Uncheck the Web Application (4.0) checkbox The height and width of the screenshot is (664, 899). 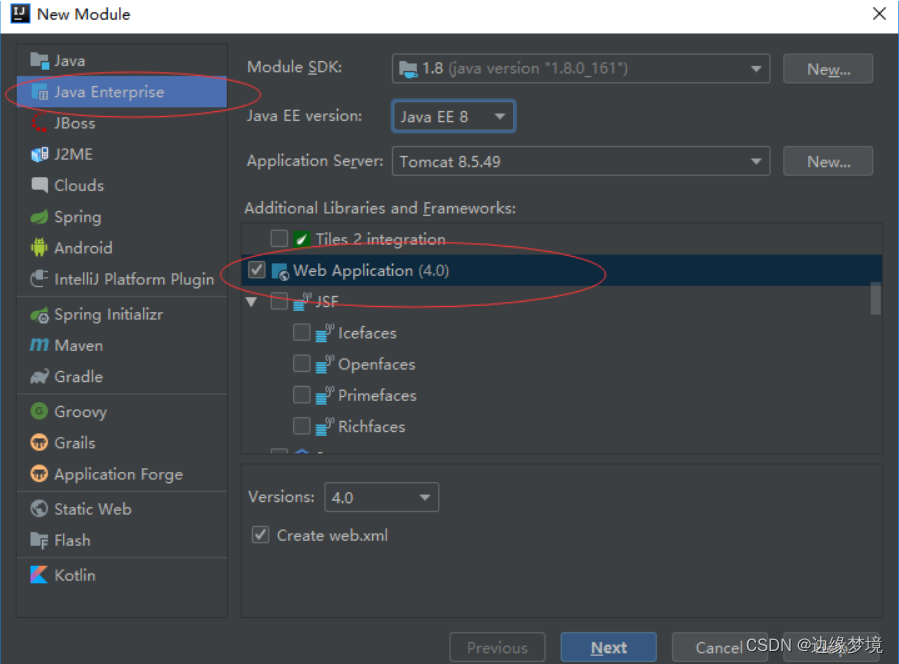(257, 270)
